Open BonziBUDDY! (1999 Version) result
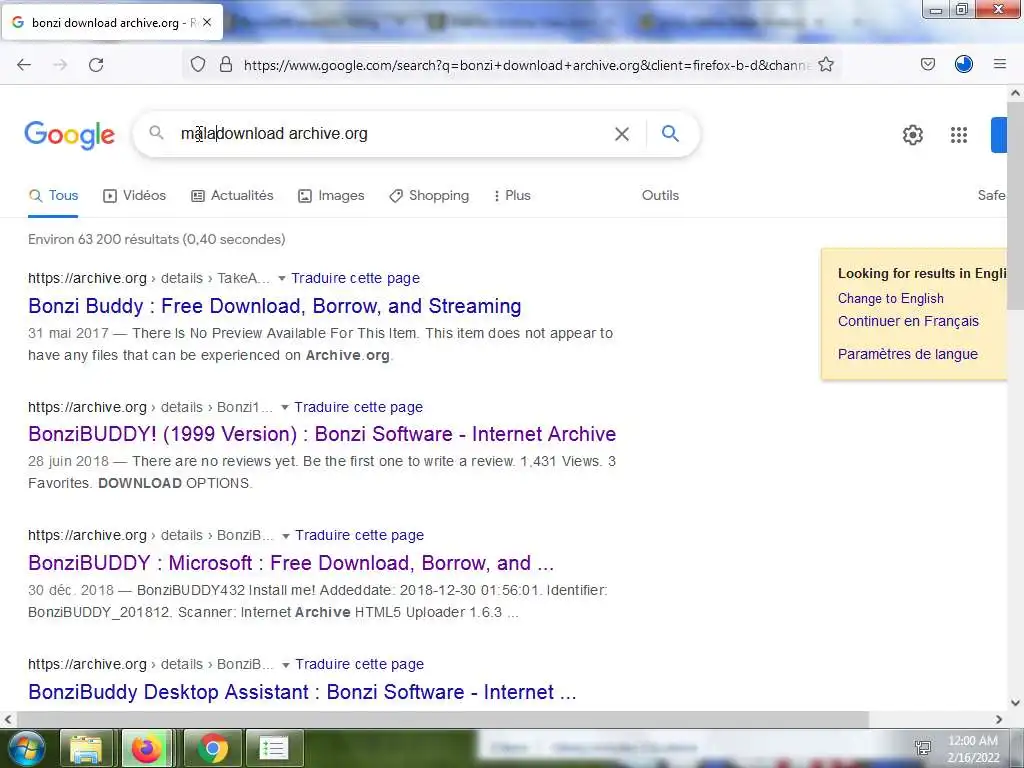 click(322, 434)
